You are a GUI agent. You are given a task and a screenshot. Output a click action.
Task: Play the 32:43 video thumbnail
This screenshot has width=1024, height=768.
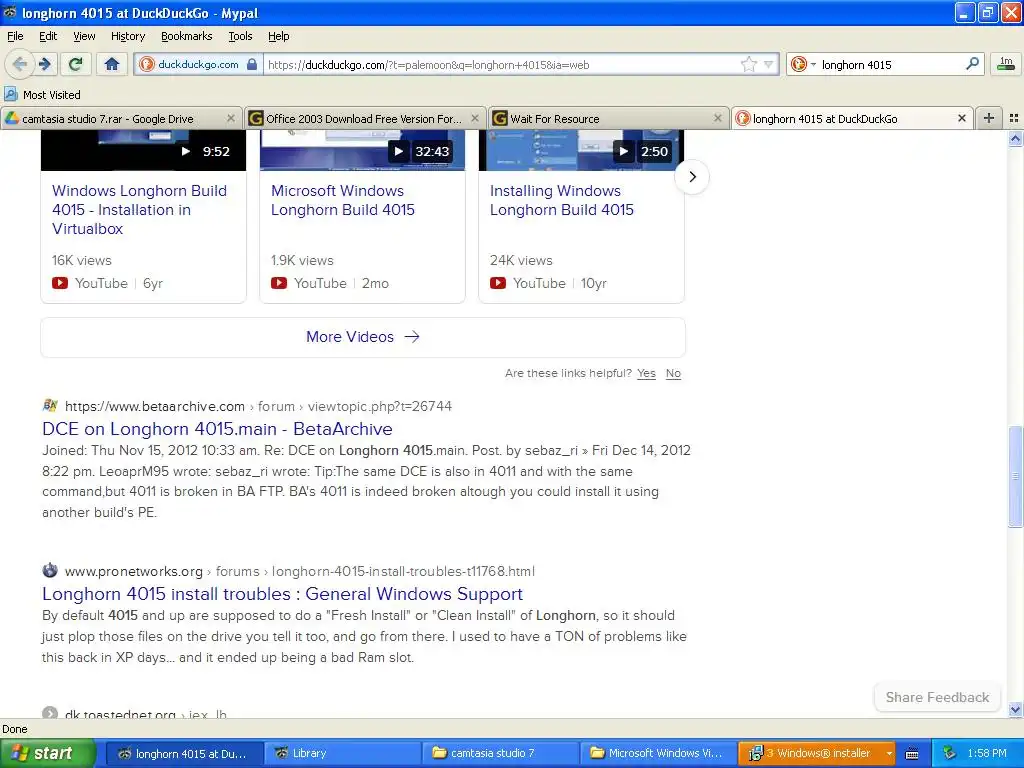(362, 150)
